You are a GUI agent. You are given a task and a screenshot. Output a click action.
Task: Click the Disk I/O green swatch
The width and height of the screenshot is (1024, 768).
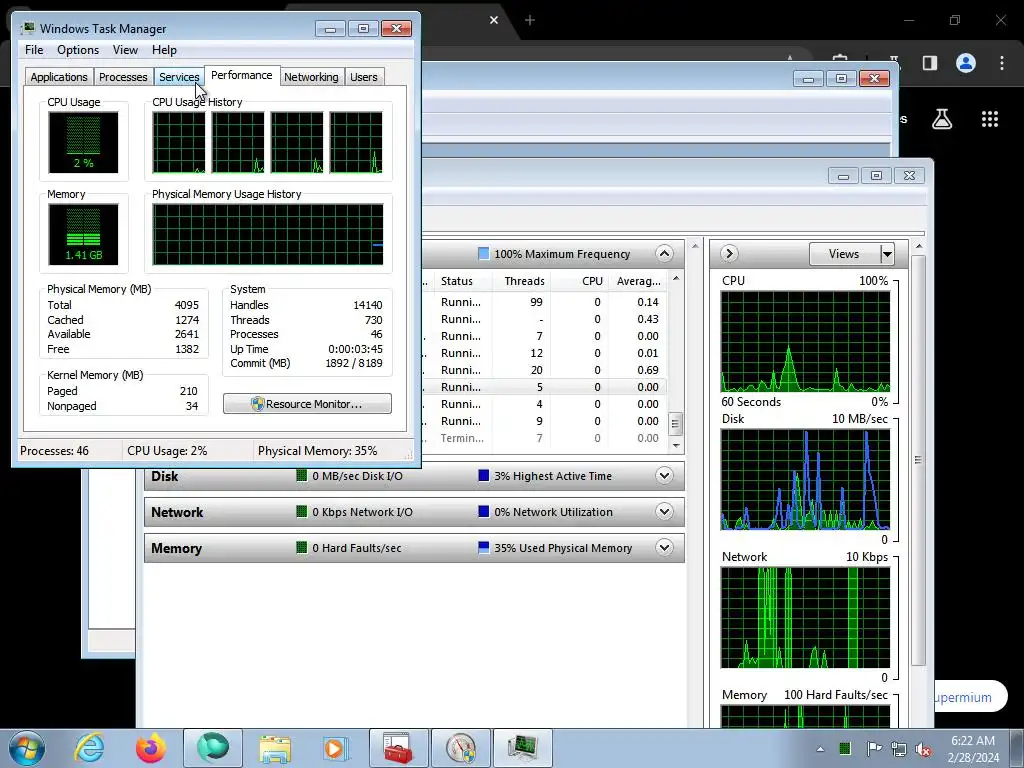pyautogui.click(x=302, y=475)
